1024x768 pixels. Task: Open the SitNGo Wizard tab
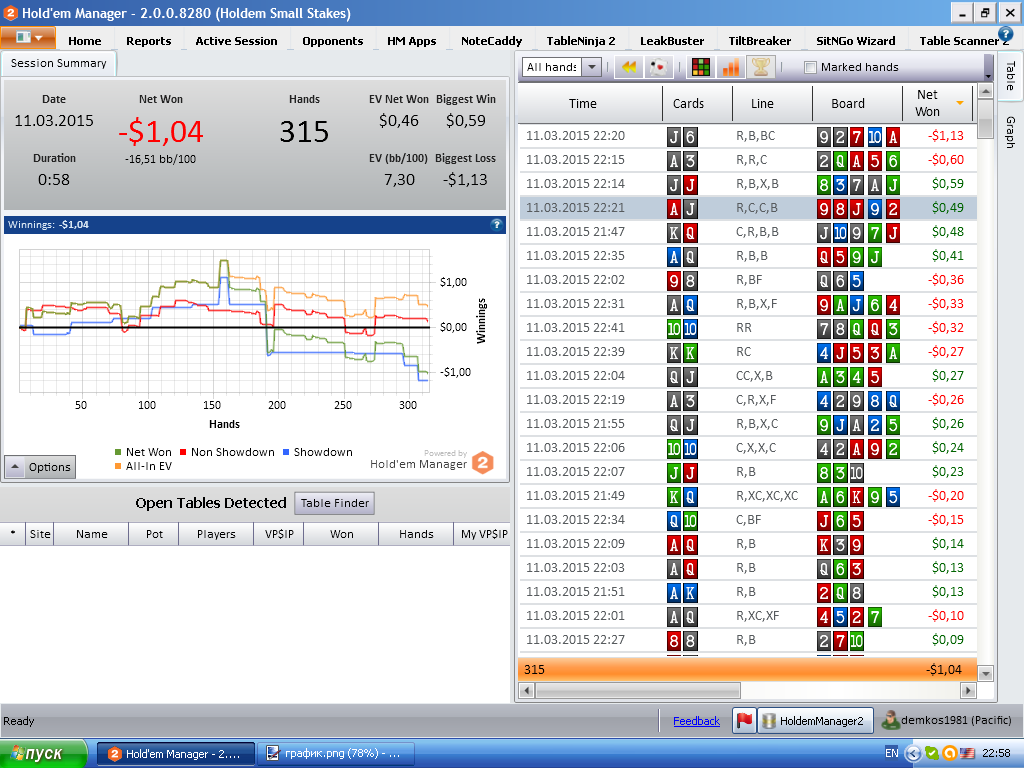pyautogui.click(x=856, y=40)
